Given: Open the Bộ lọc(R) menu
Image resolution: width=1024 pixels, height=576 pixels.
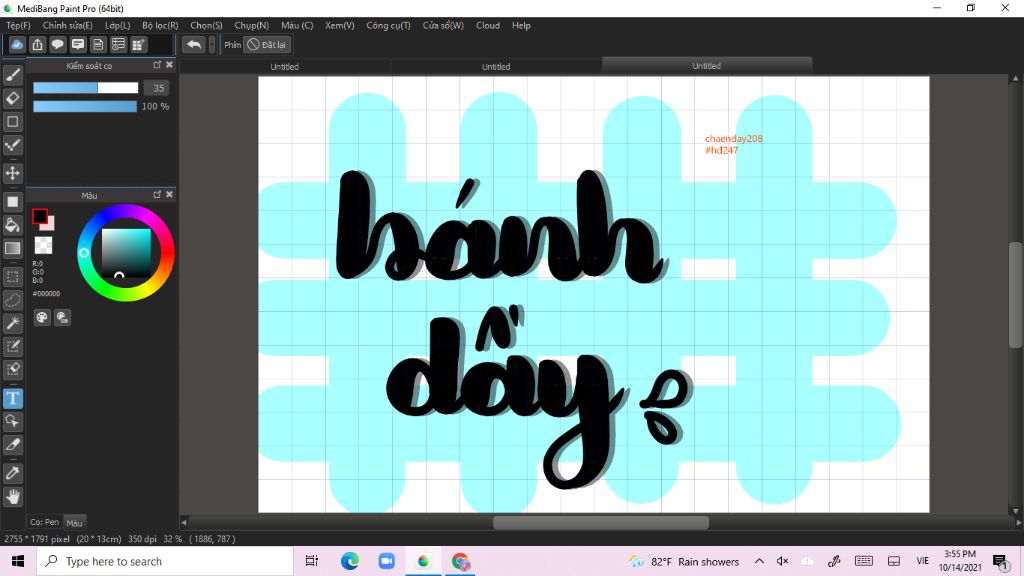Looking at the screenshot, I should (160, 25).
